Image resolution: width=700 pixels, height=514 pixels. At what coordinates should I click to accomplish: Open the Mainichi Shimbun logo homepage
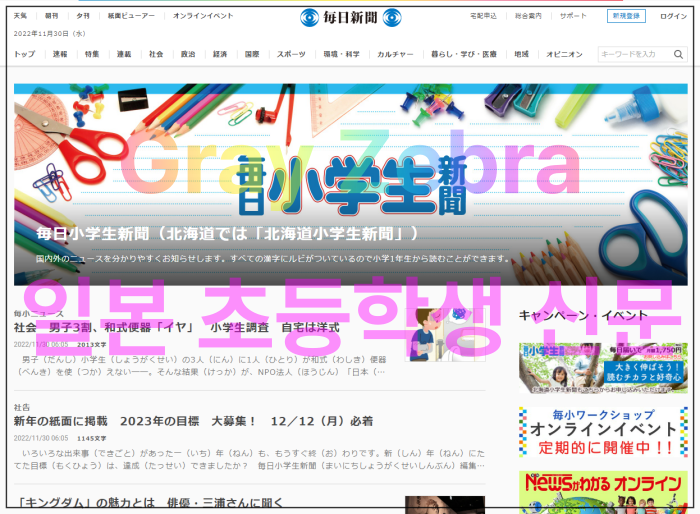coord(350,18)
